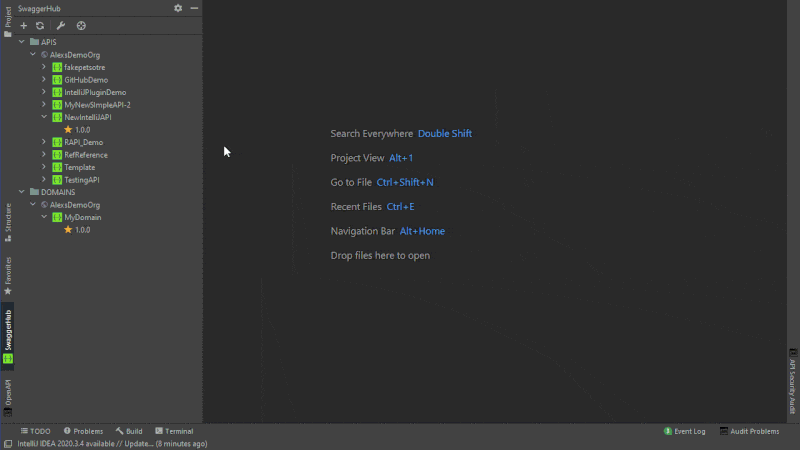
Task: Click the MyNewSimpleAPI-2 API icon
Action: (x=57, y=105)
